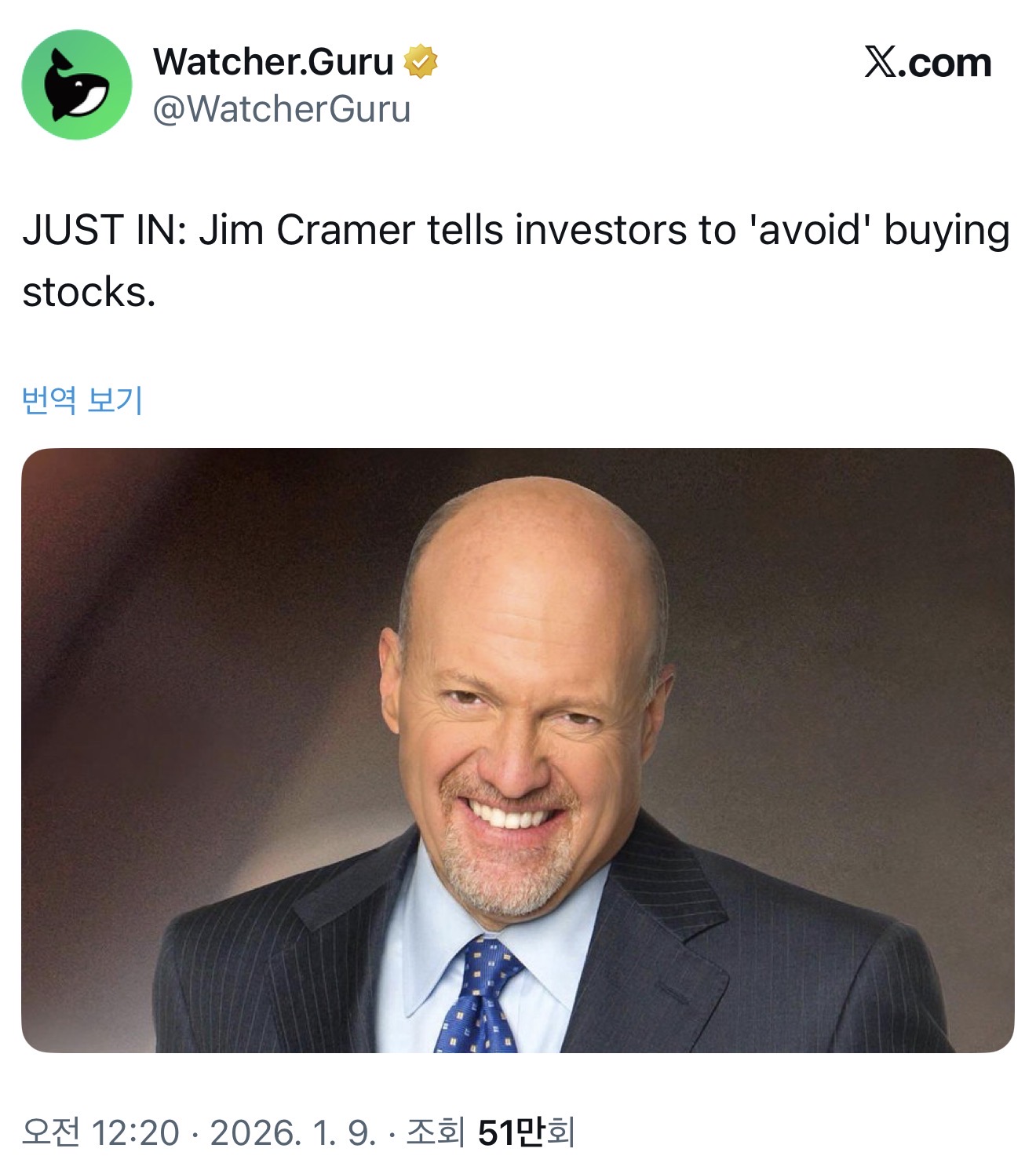The height and width of the screenshot is (1163, 1036).
Task: Click the '.com' text at top right
Action: 946,63
